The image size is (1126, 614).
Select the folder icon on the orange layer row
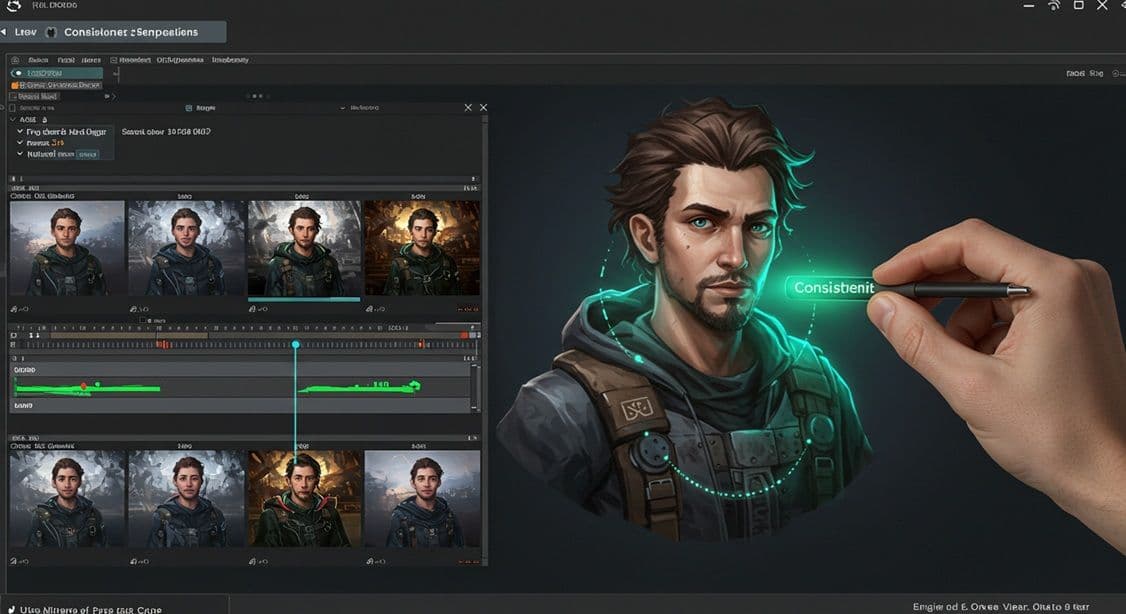(x=13, y=85)
